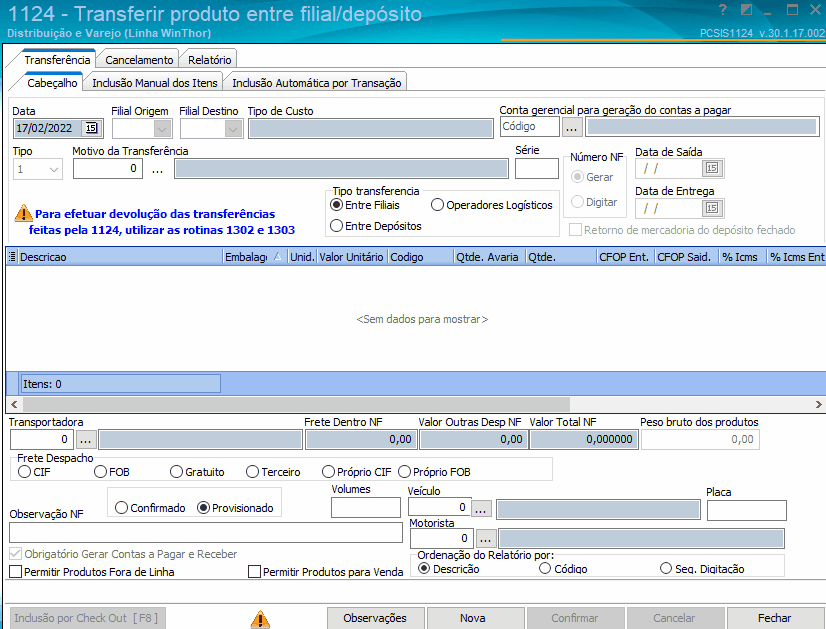The image size is (826, 629).
Task: Switch to the Cancelamento tab
Action: click(139, 60)
